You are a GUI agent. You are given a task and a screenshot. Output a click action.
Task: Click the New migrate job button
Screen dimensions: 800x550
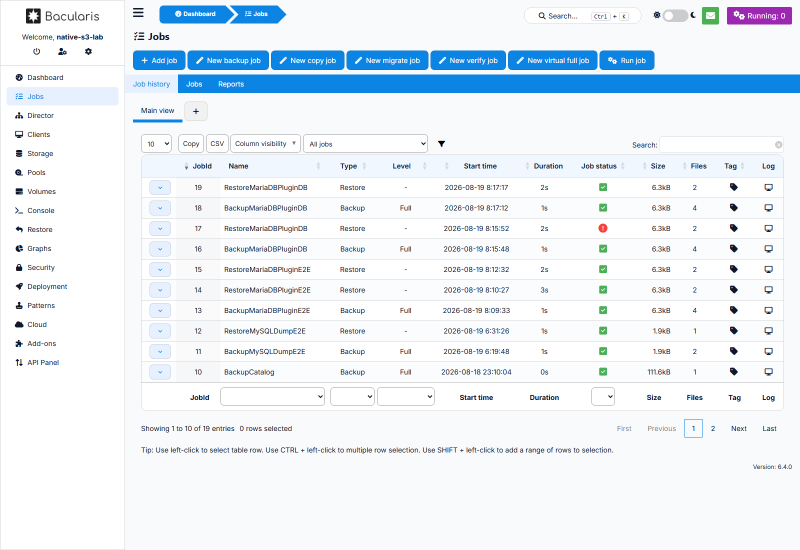click(x=387, y=60)
